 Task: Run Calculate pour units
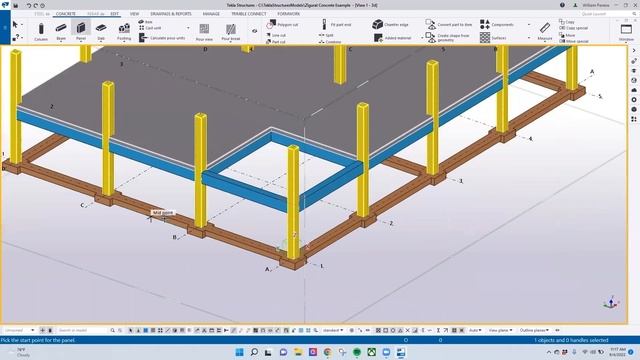click(x=162, y=38)
